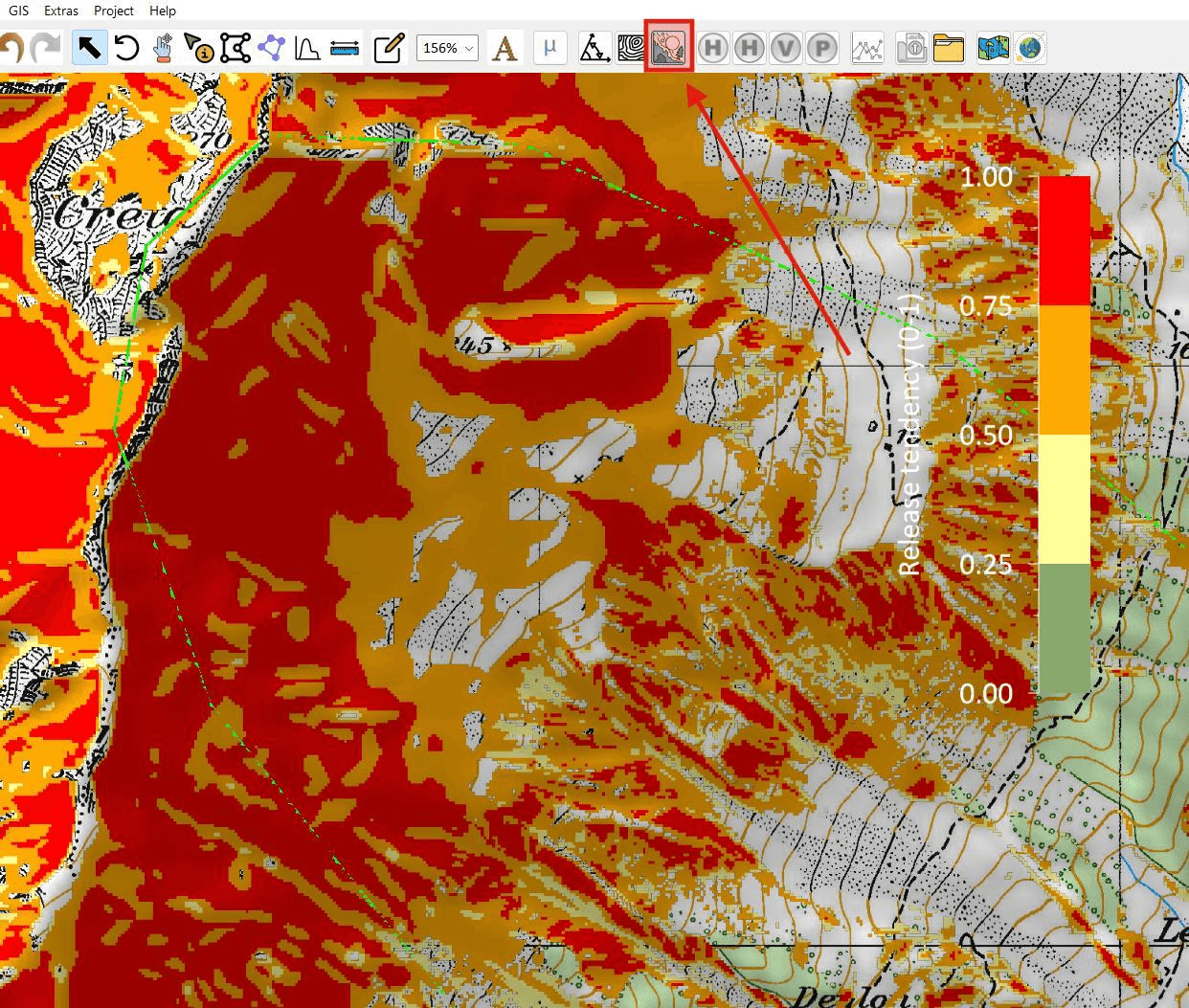Click orange 0.50–0.75 legend color band

(x=1065, y=370)
